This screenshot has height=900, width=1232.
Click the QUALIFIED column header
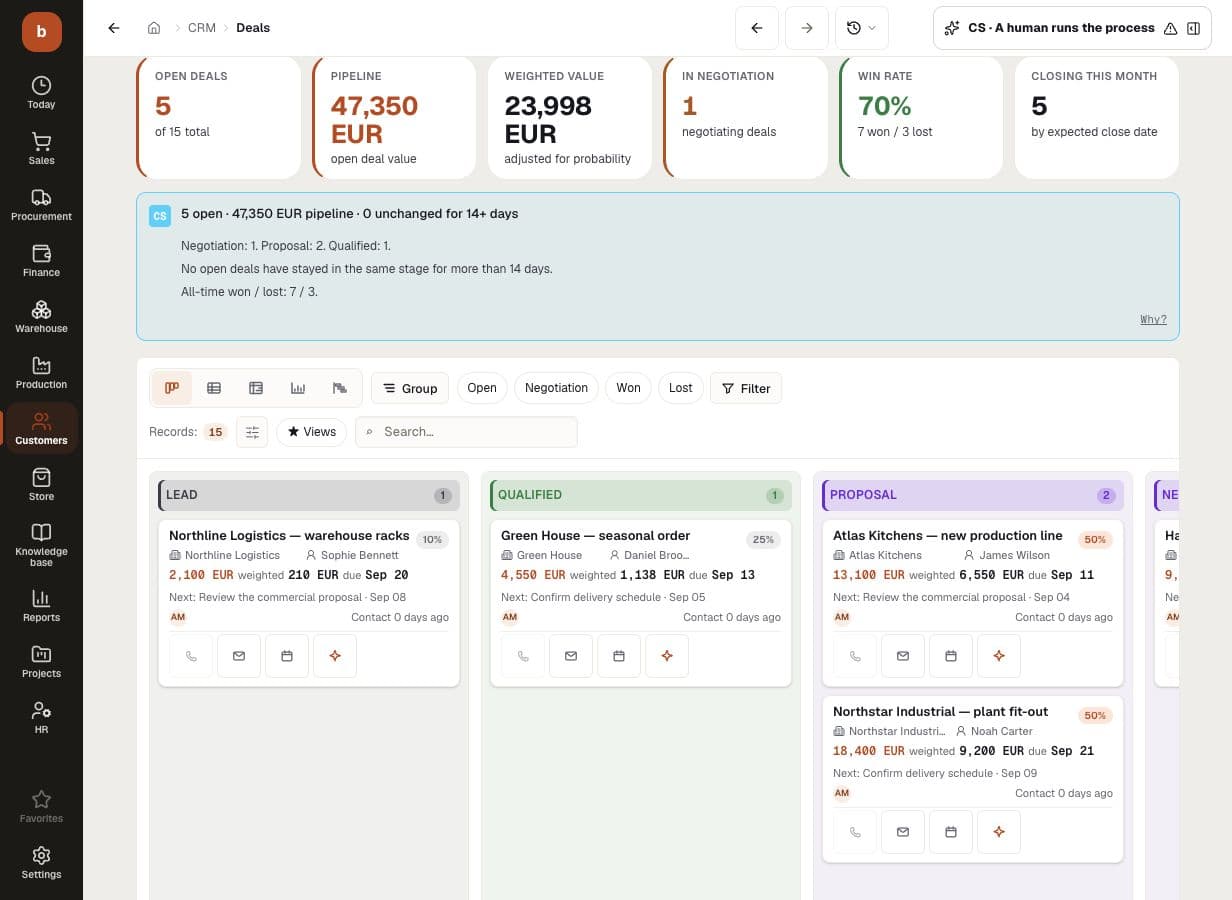click(641, 495)
